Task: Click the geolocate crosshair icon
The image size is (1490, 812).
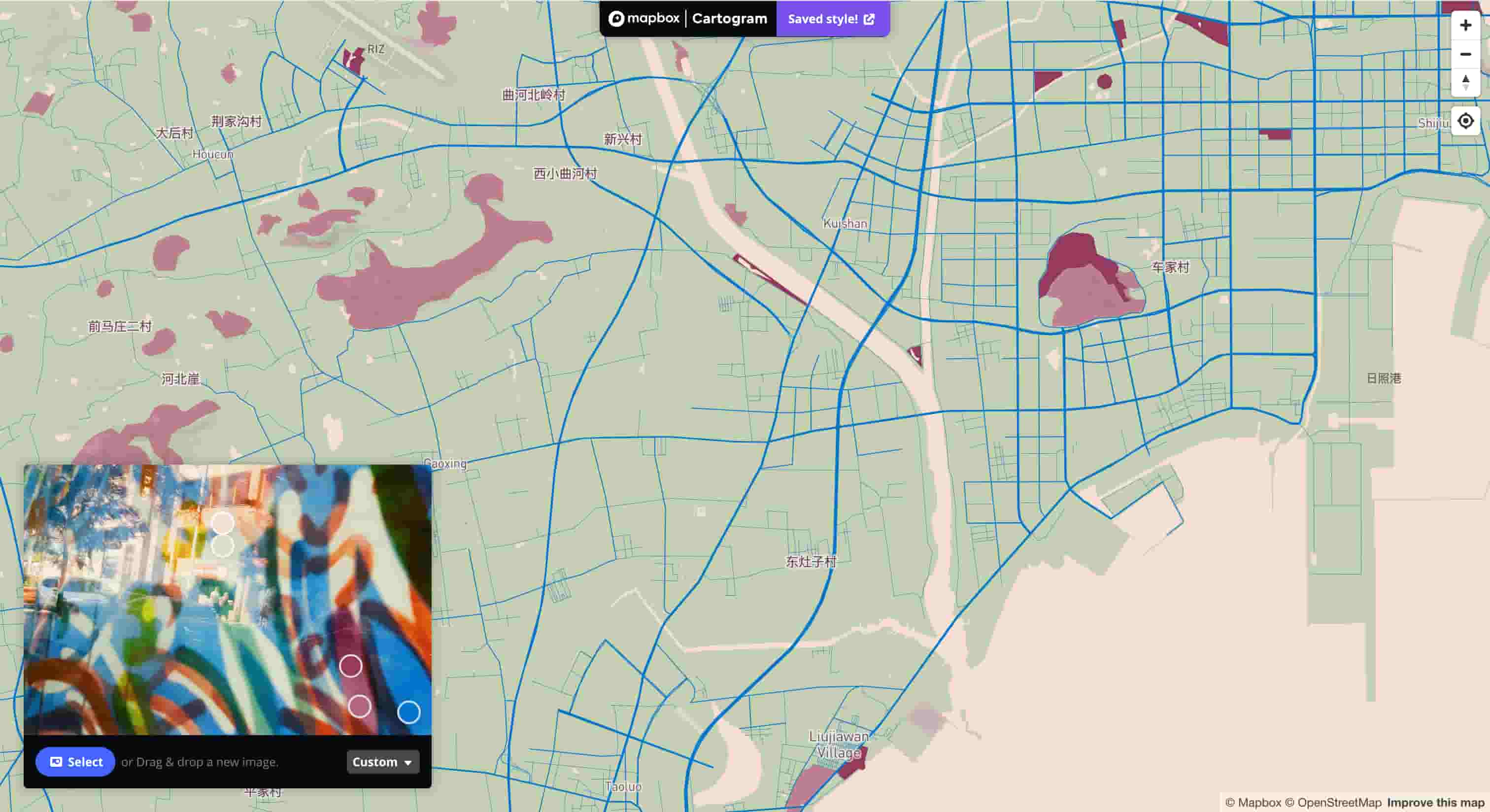Action: coord(1465,121)
